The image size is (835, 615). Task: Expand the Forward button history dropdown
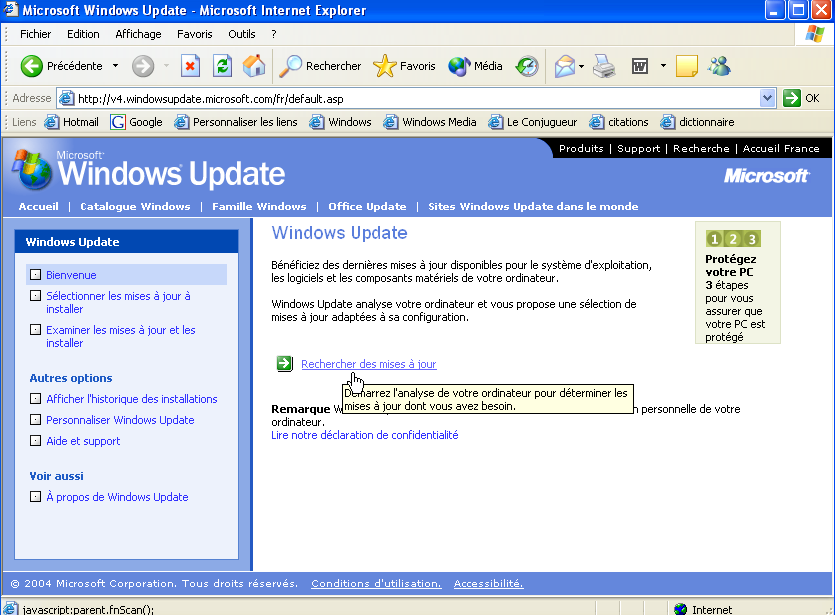point(166,66)
